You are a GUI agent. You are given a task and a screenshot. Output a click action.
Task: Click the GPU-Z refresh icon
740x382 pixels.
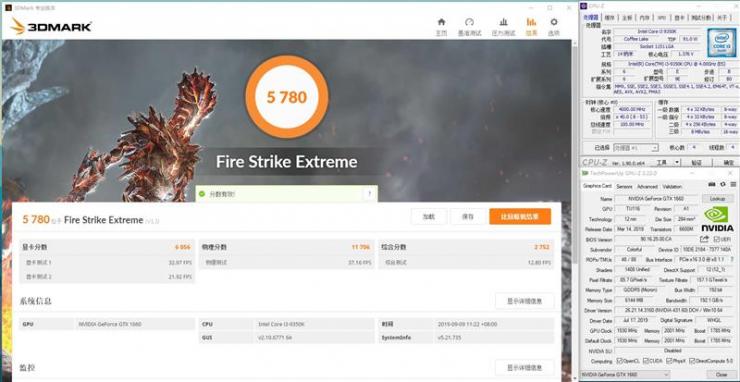coord(722,184)
